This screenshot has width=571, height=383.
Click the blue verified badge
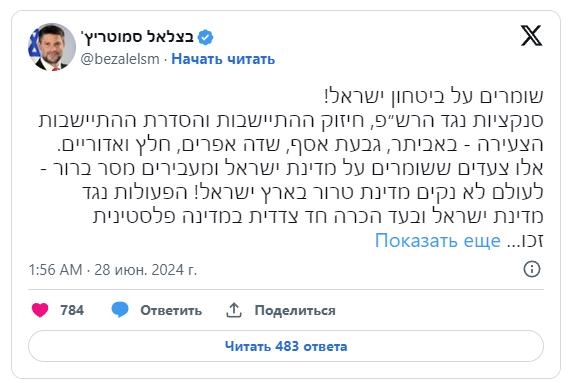tap(205, 37)
